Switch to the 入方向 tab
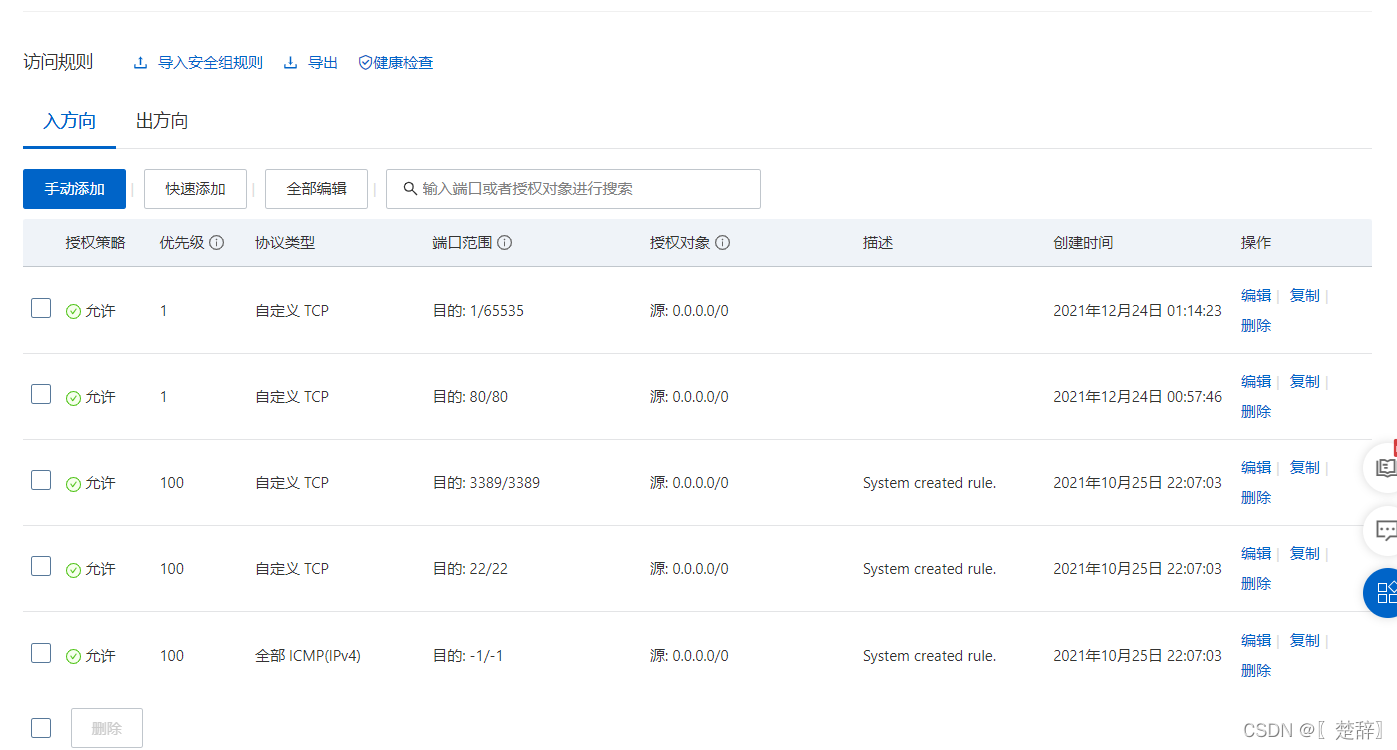Viewport: 1397px width, 750px height. tap(70, 122)
